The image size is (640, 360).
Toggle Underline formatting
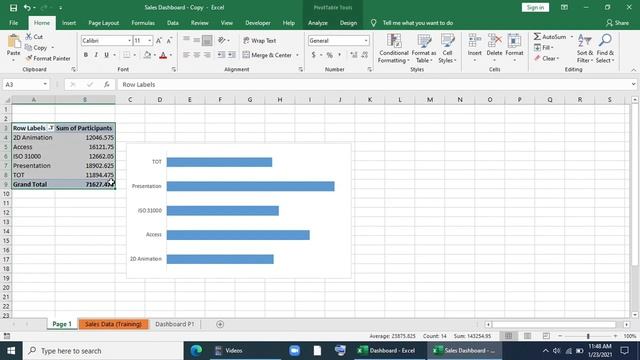point(107,55)
